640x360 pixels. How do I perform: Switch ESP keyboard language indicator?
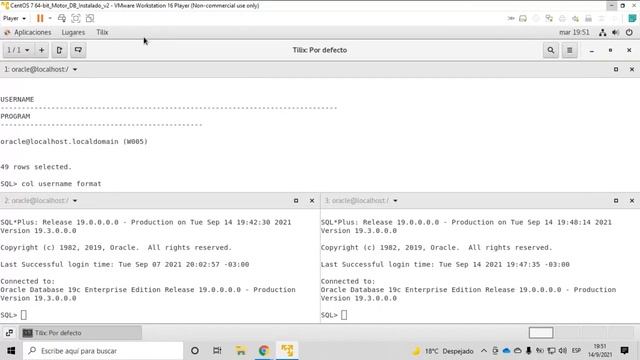coord(576,351)
